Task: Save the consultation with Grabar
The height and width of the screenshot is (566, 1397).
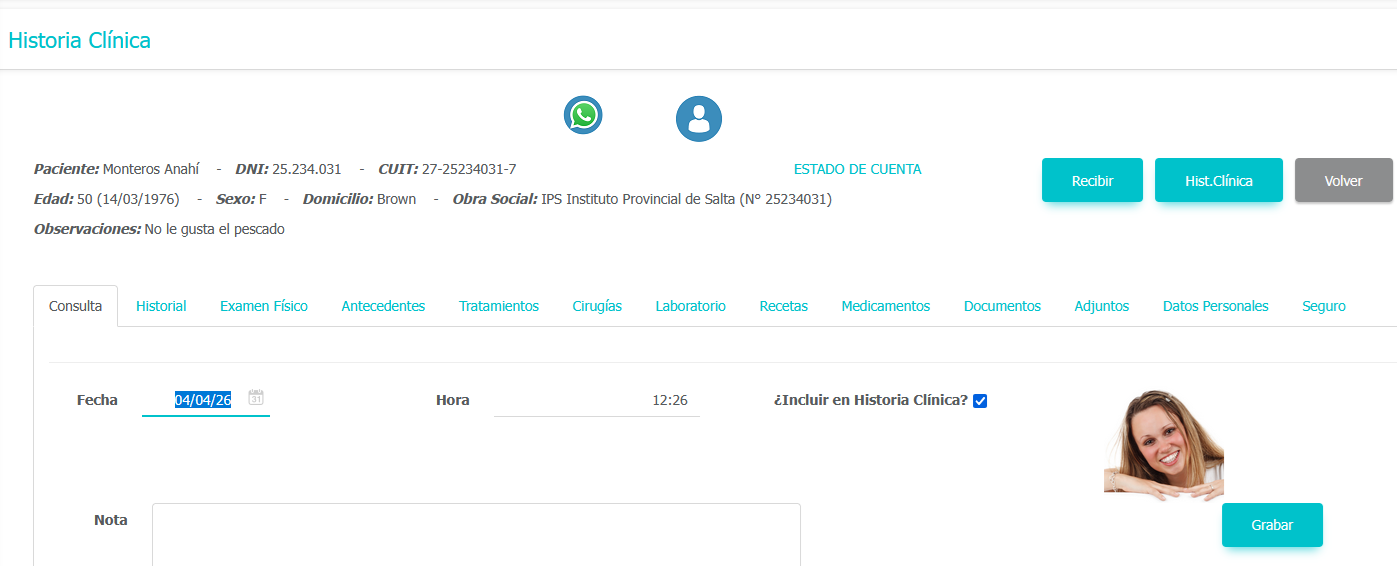Action: pyautogui.click(x=1271, y=525)
